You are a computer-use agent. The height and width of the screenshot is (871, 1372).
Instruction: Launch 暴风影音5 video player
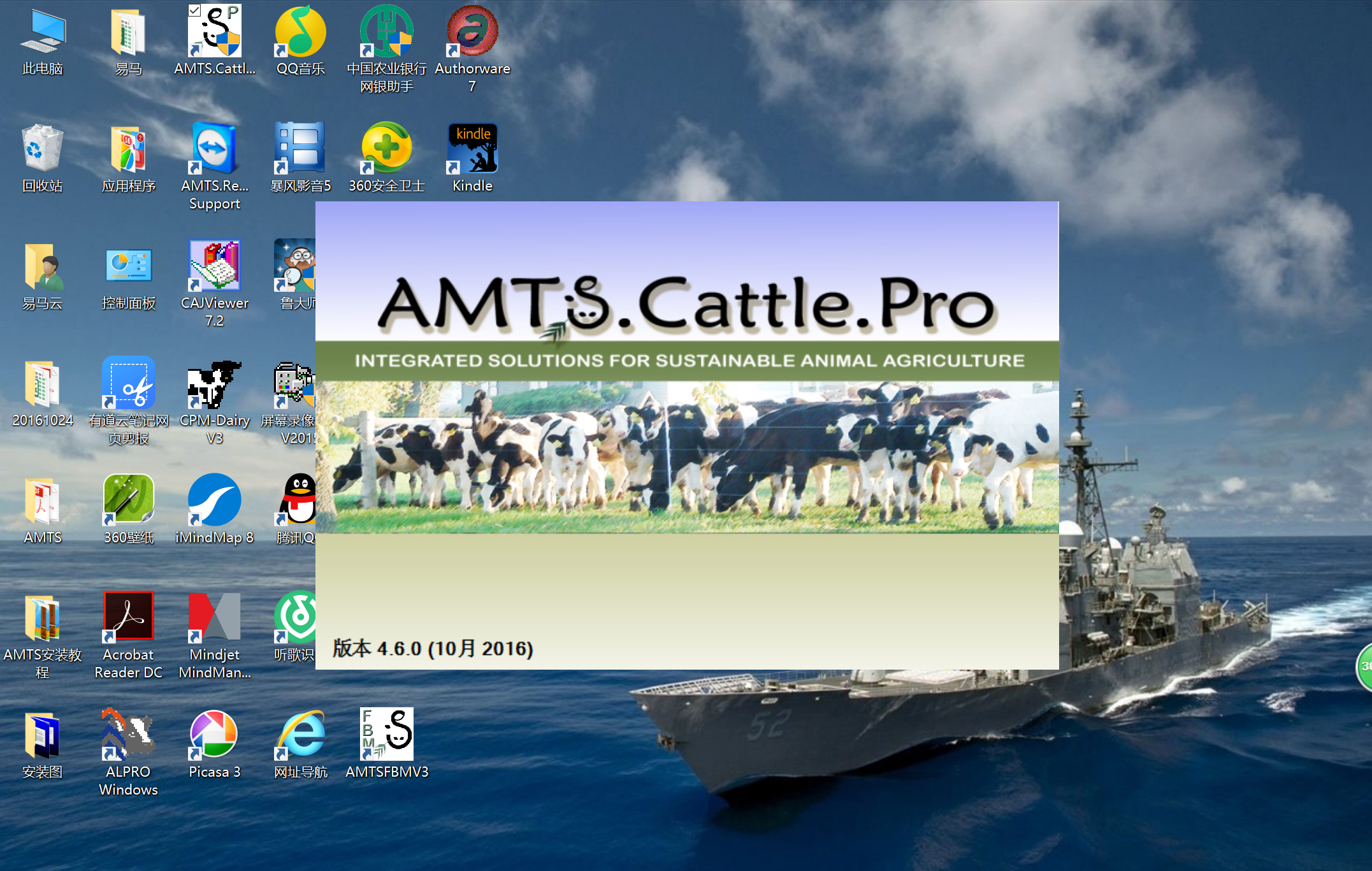tap(300, 159)
